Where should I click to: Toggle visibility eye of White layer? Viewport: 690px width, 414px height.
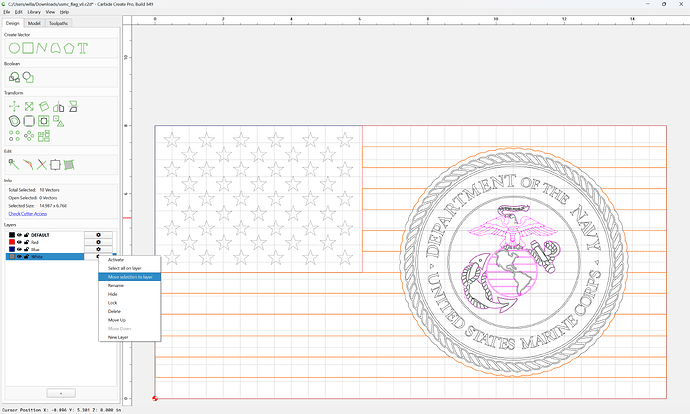pos(19,256)
